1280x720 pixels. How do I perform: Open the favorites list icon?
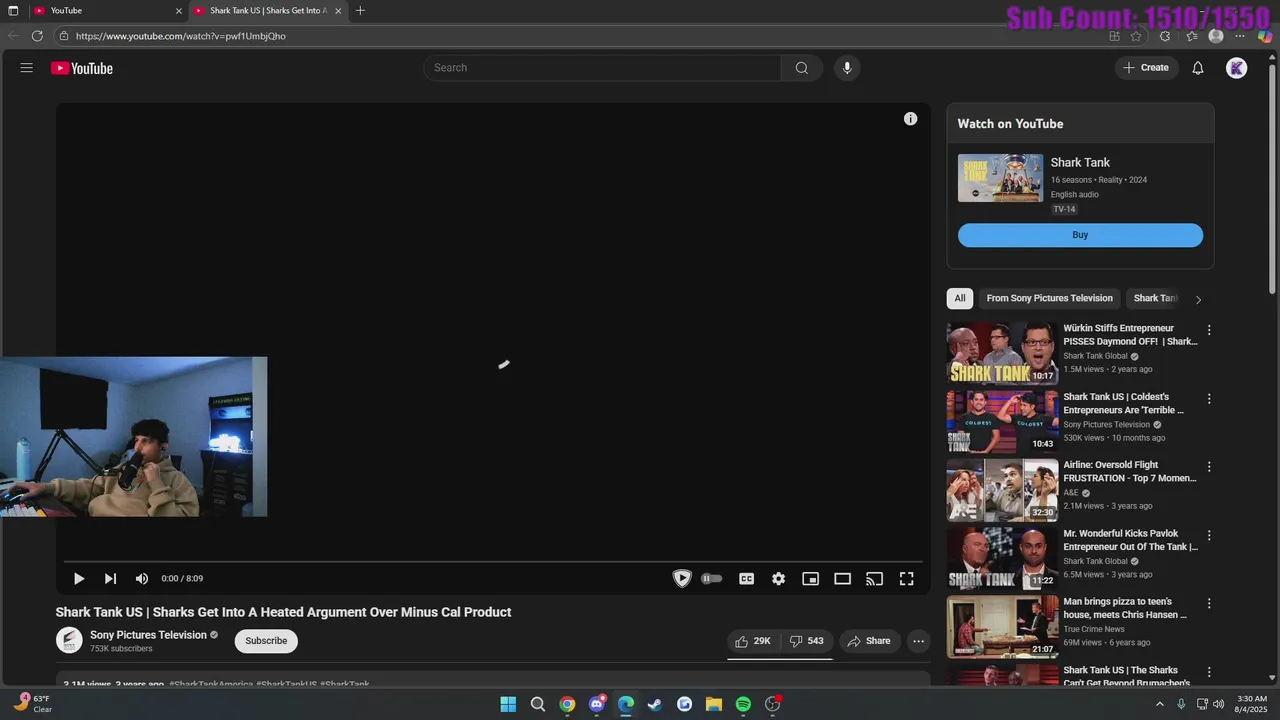tap(1191, 36)
